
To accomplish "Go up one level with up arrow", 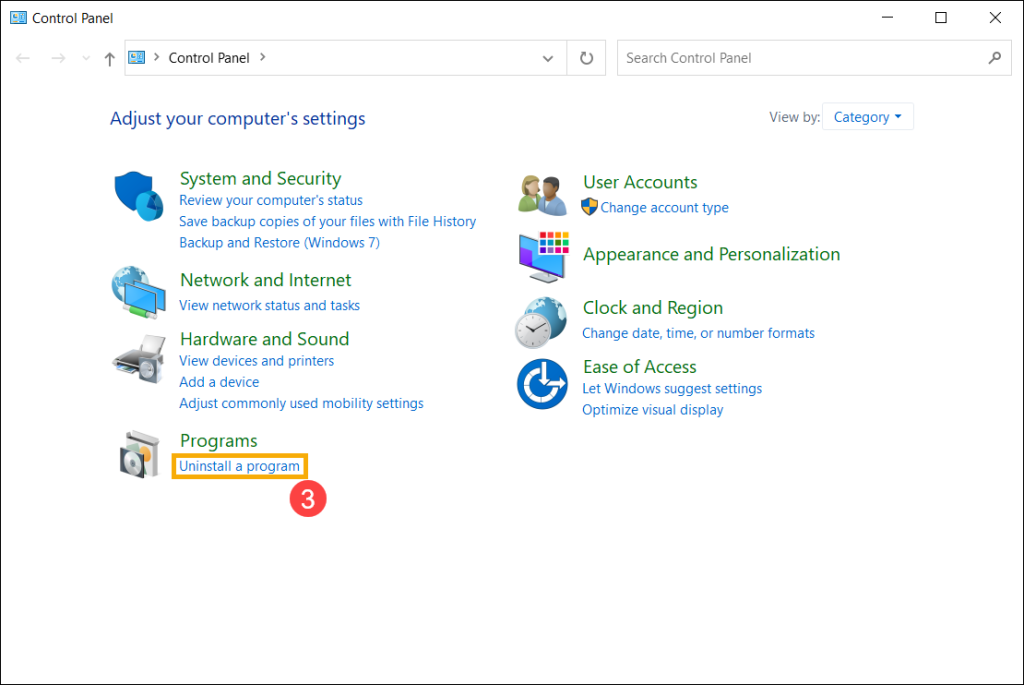I will tap(110, 59).
